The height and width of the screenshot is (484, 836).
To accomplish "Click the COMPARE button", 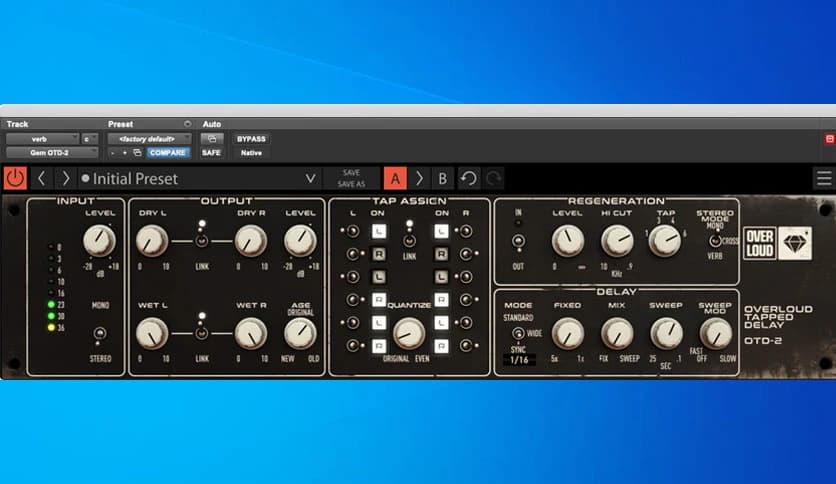I will point(168,153).
